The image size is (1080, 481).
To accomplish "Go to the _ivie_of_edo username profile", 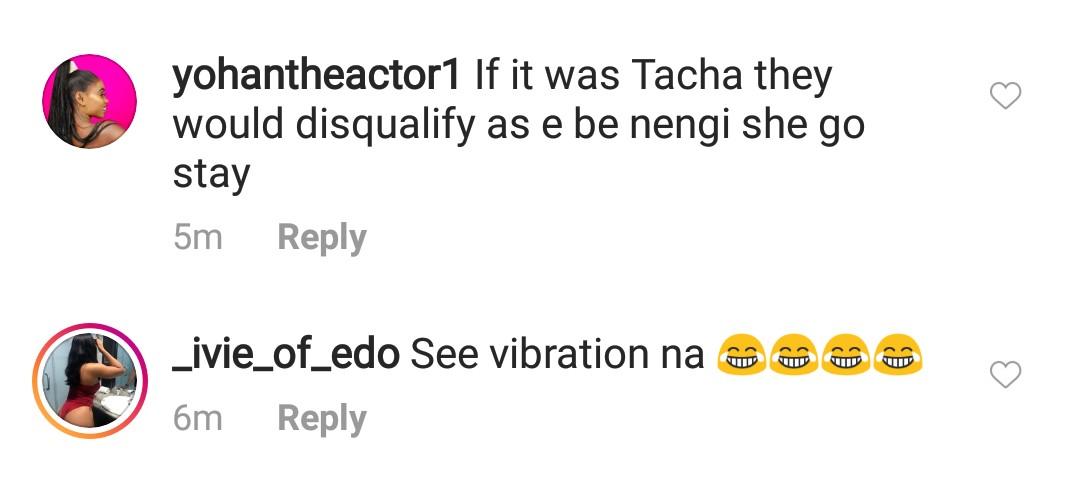I will pyautogui.click(x=286, y=354).
